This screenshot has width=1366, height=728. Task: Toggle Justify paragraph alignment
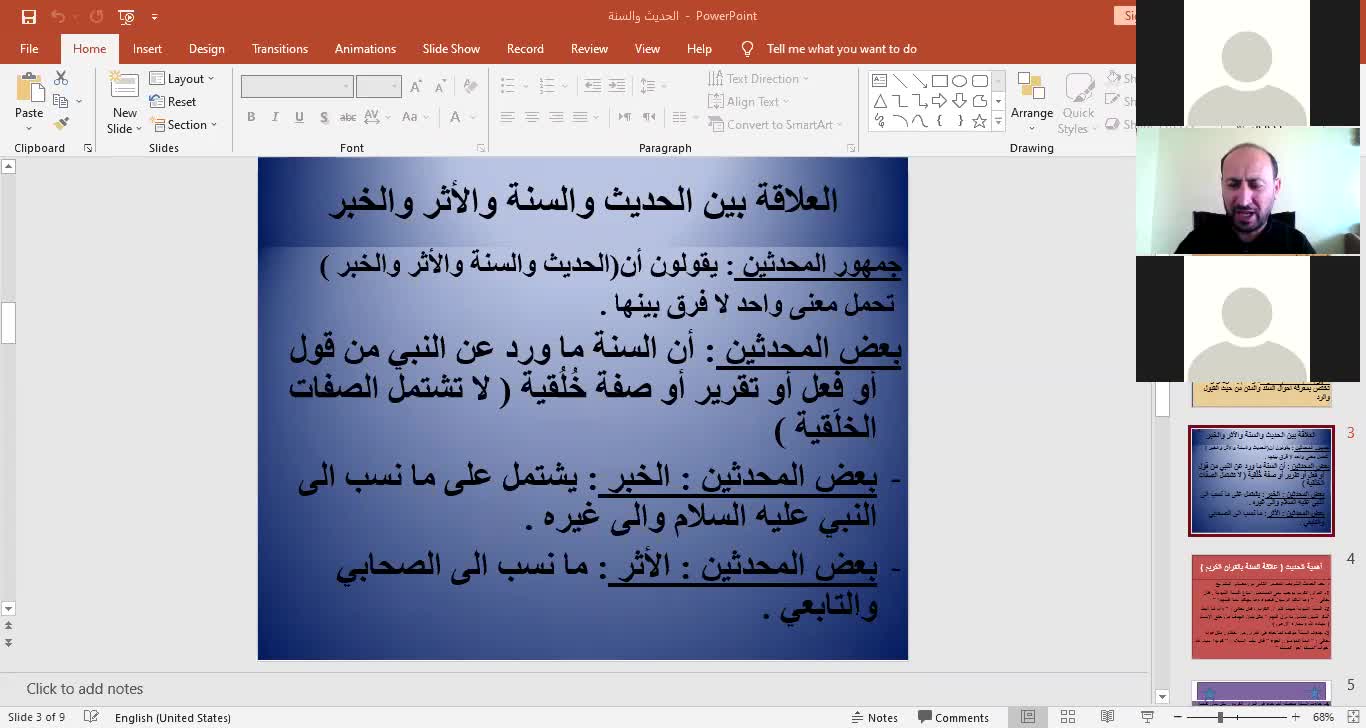pos(579,117)
